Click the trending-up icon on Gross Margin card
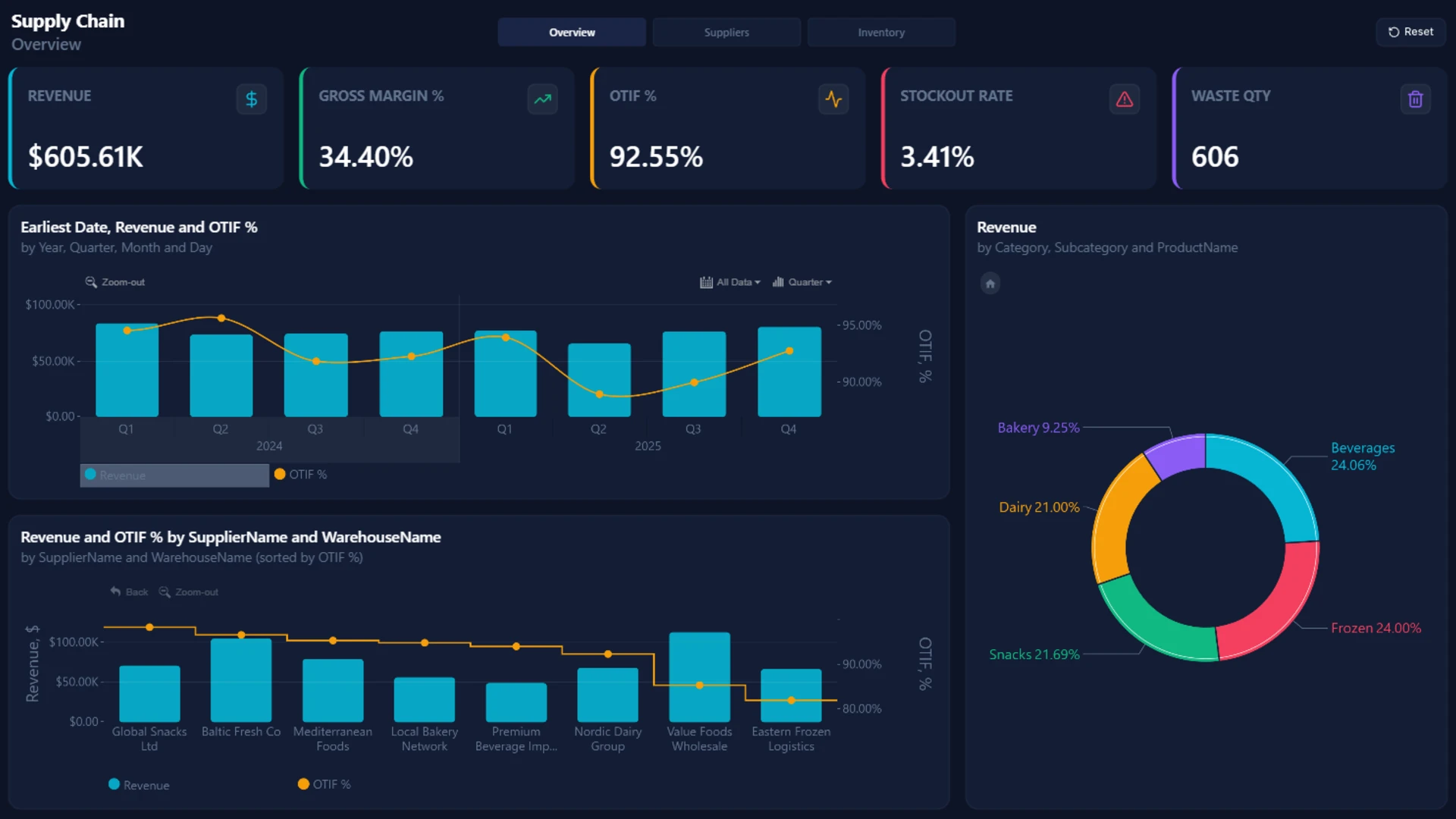The width and height of the screenshot is (1456, 819). click(542, 99)
